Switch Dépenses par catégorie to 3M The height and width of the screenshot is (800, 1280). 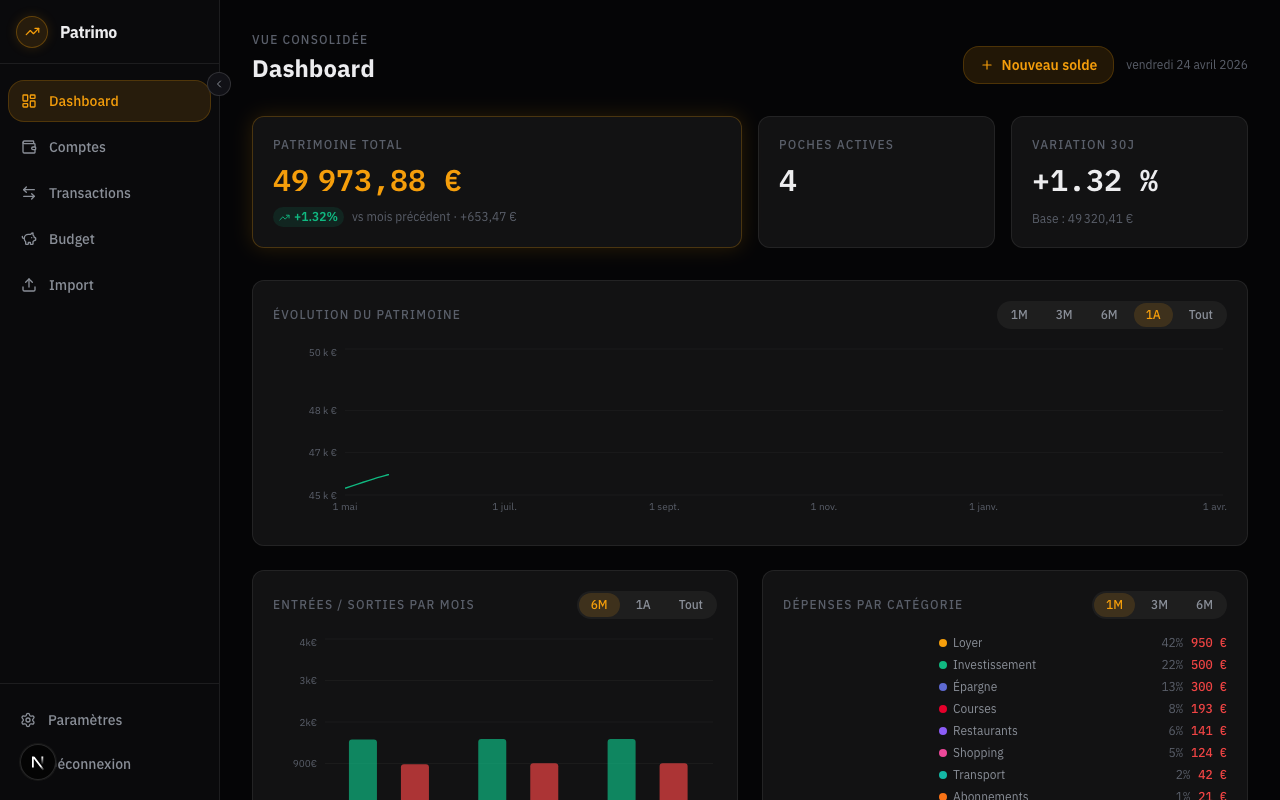coord(1159,605)
